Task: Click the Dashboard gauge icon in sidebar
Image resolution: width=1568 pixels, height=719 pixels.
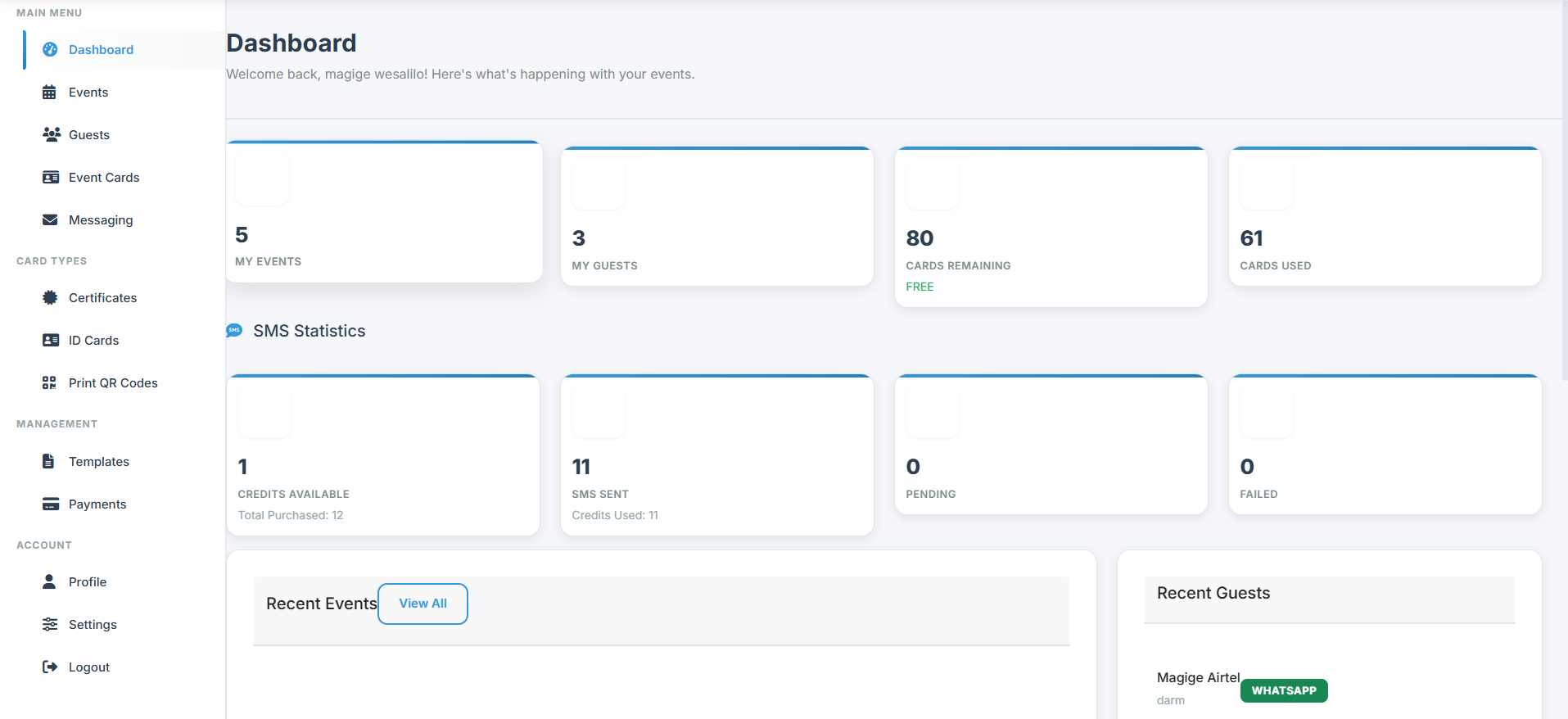Action: (50, 49)
